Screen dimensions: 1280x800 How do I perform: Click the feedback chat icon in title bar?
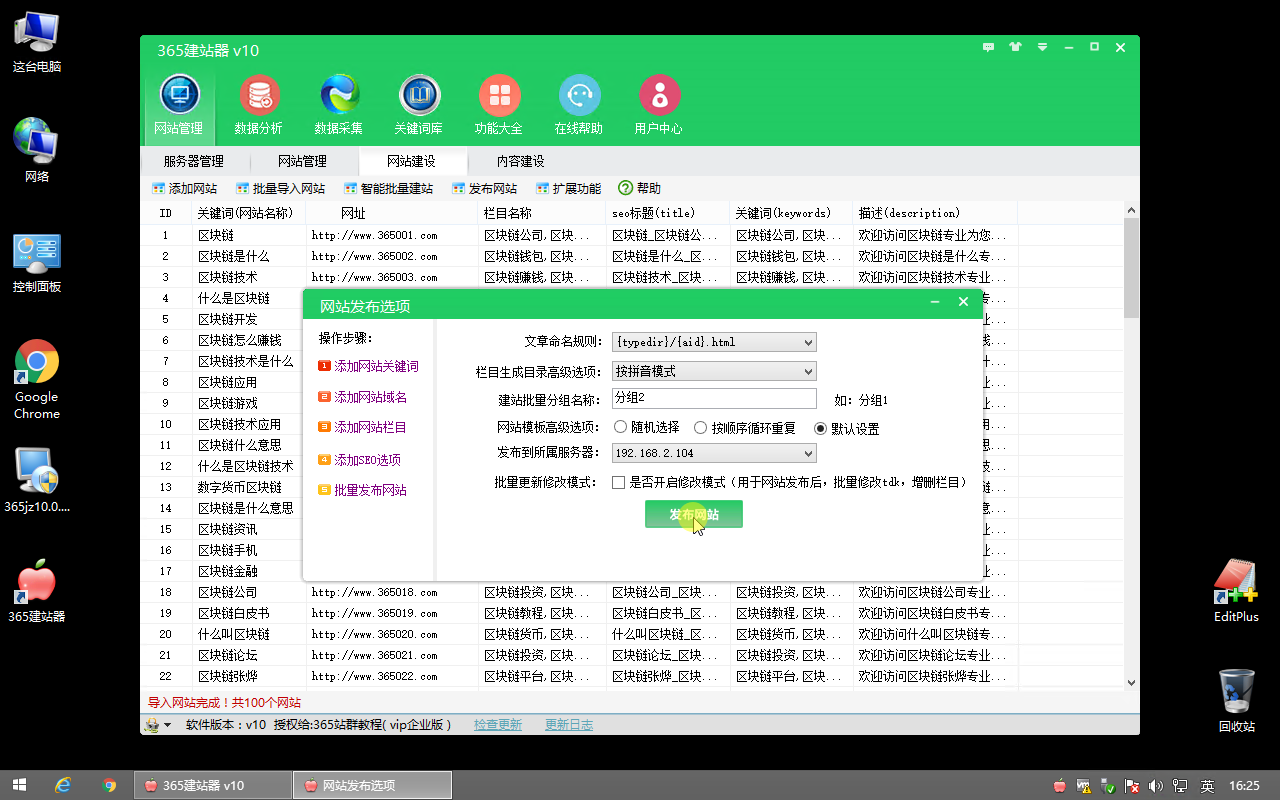point(989,47)
